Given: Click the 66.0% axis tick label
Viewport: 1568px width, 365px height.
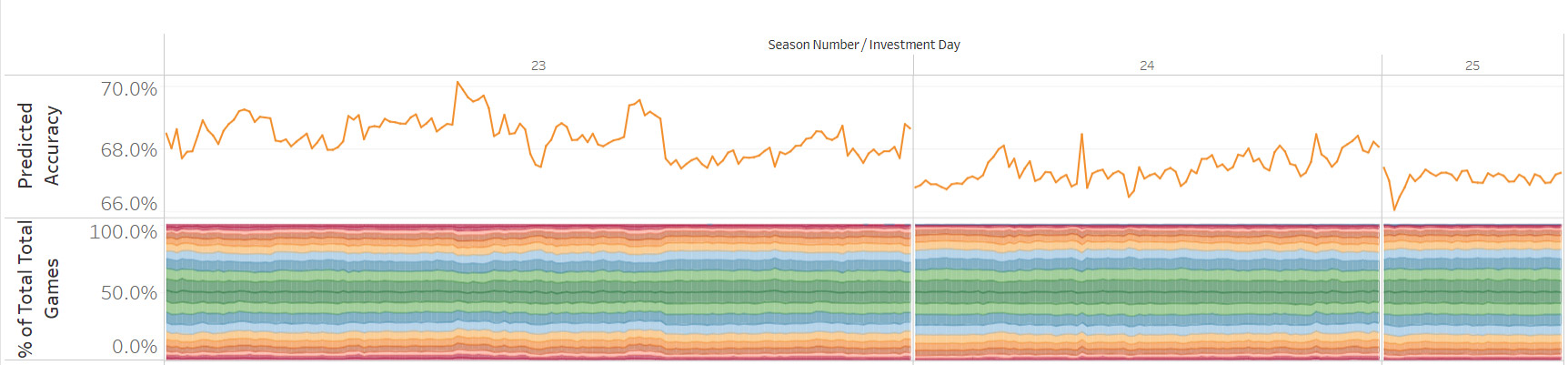Looking at the screenshot, I should [x=128, y=204].
